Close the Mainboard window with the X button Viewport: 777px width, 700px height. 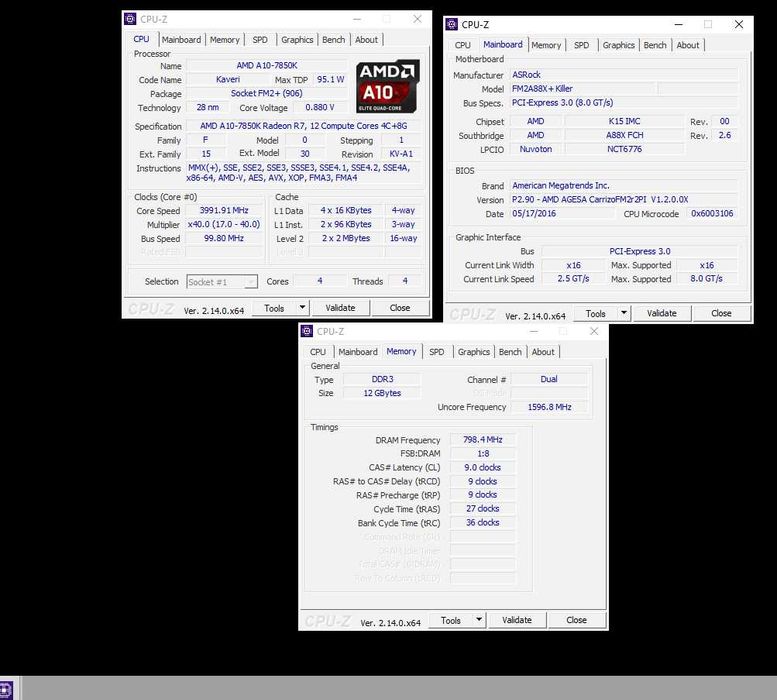739,24
